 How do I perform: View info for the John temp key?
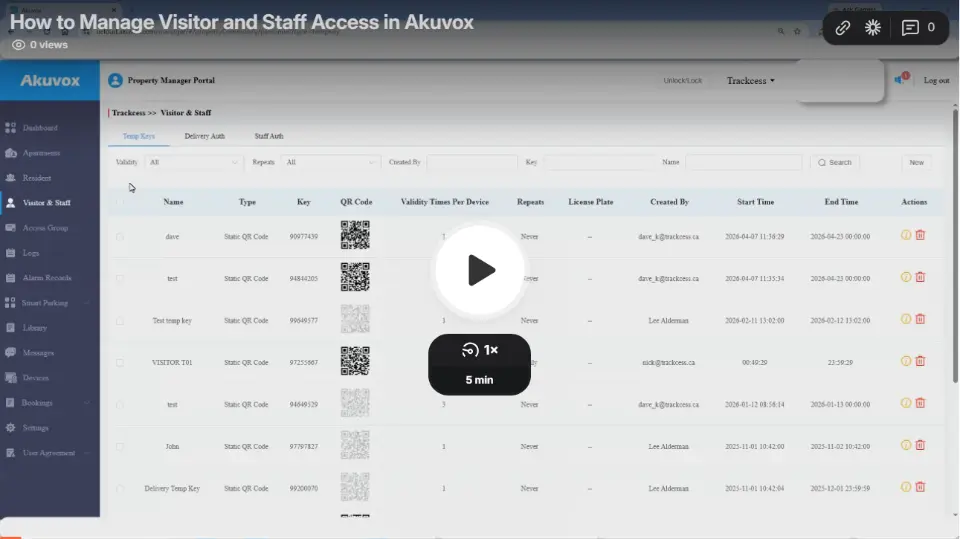[906, 445]
